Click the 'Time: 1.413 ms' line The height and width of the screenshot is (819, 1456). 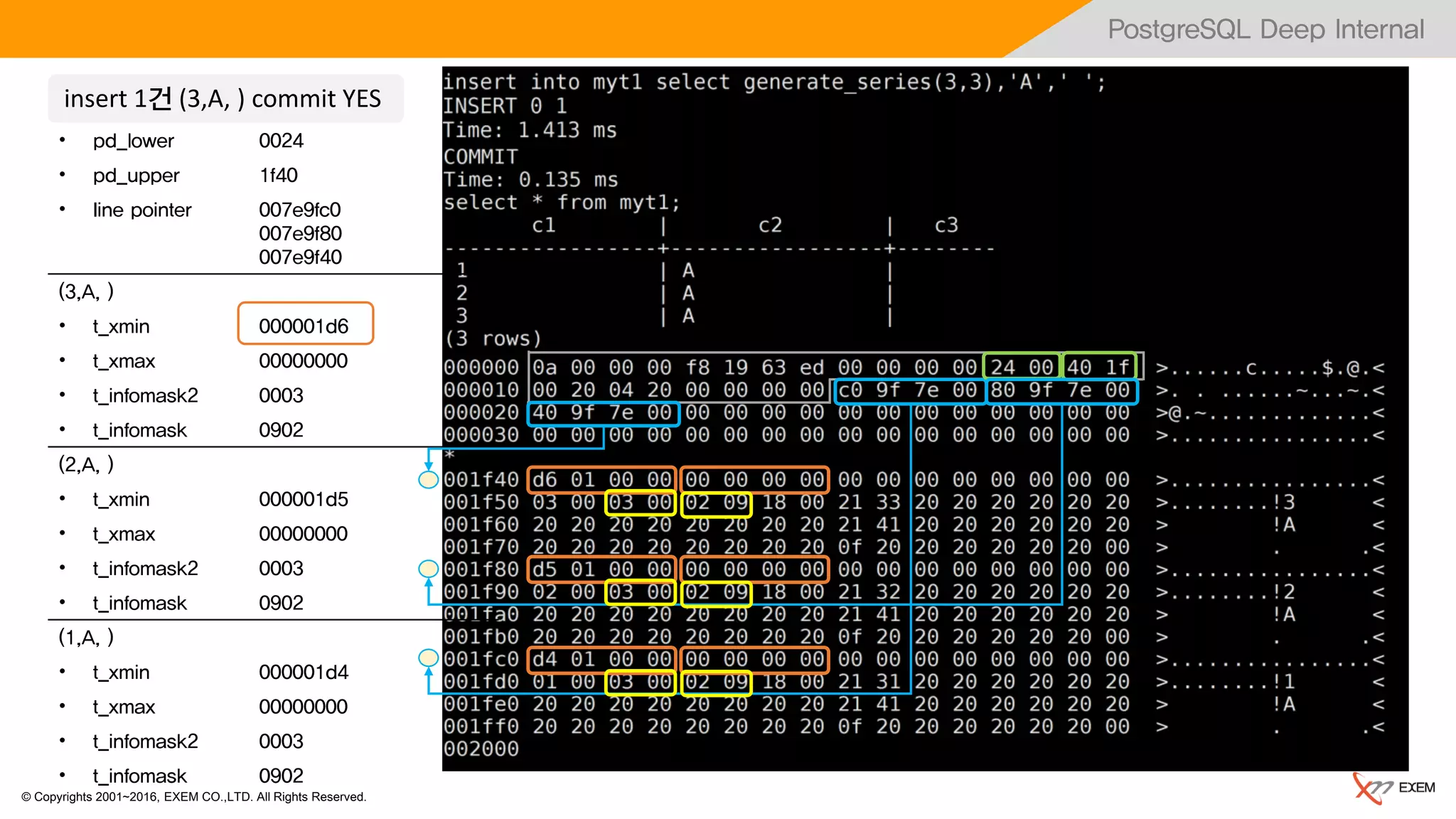tap(530, 130)
